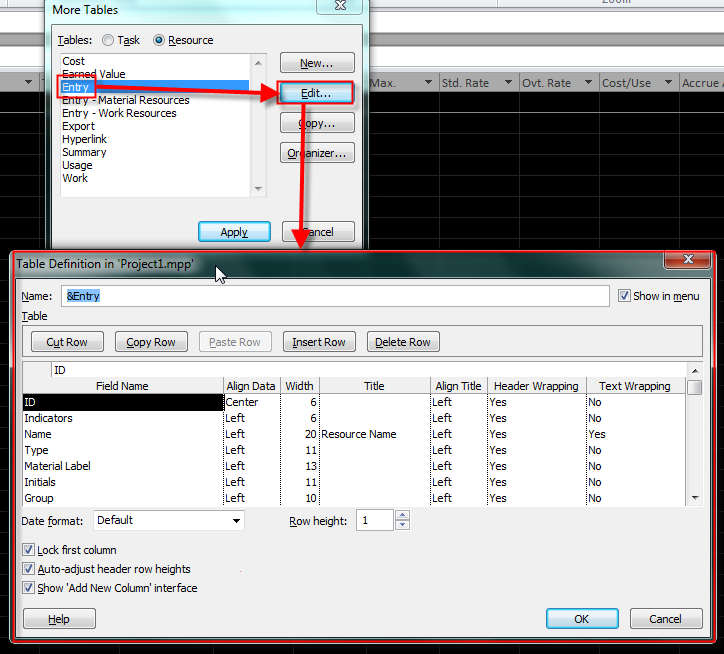The height and width of the screenshot is (654, 724).
Task: Click the Copy Row button
Action: pyautogui.click(x=151, y=342)
